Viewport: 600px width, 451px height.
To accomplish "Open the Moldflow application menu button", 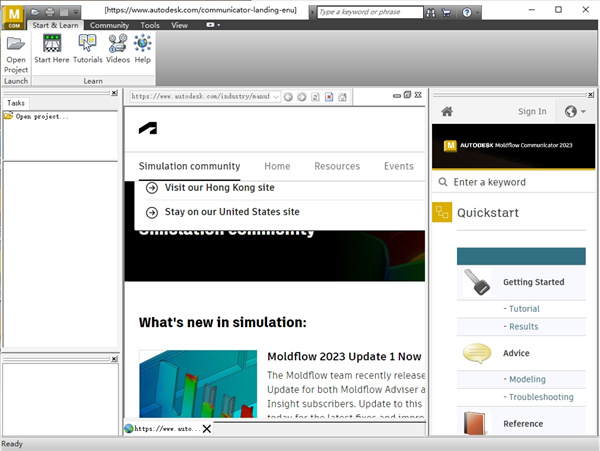I will click(14, 17).
